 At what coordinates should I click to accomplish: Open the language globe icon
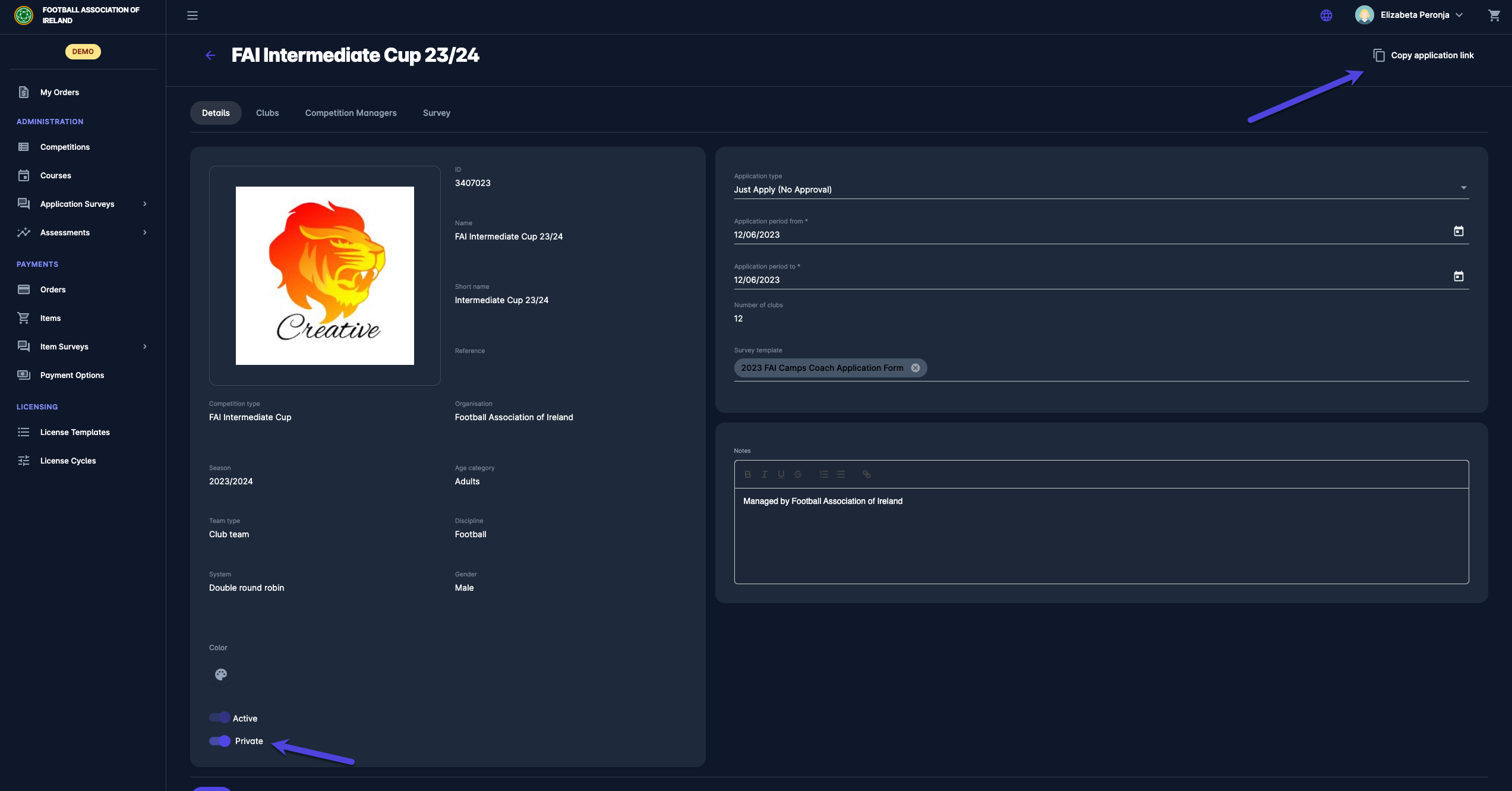tap(1326, 15)
